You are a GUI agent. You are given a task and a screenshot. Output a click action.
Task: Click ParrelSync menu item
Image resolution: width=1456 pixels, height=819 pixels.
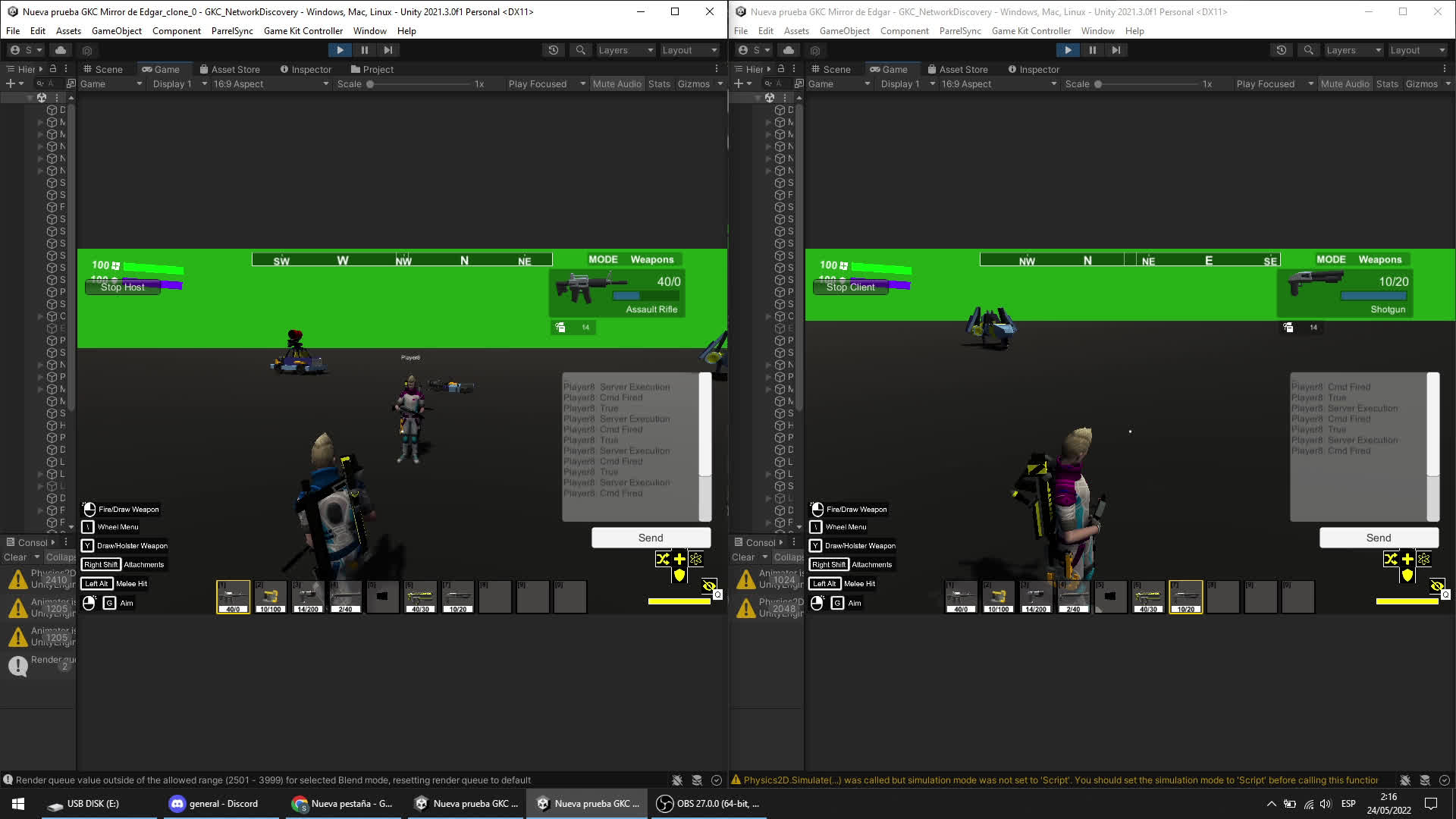coord(231,31)
